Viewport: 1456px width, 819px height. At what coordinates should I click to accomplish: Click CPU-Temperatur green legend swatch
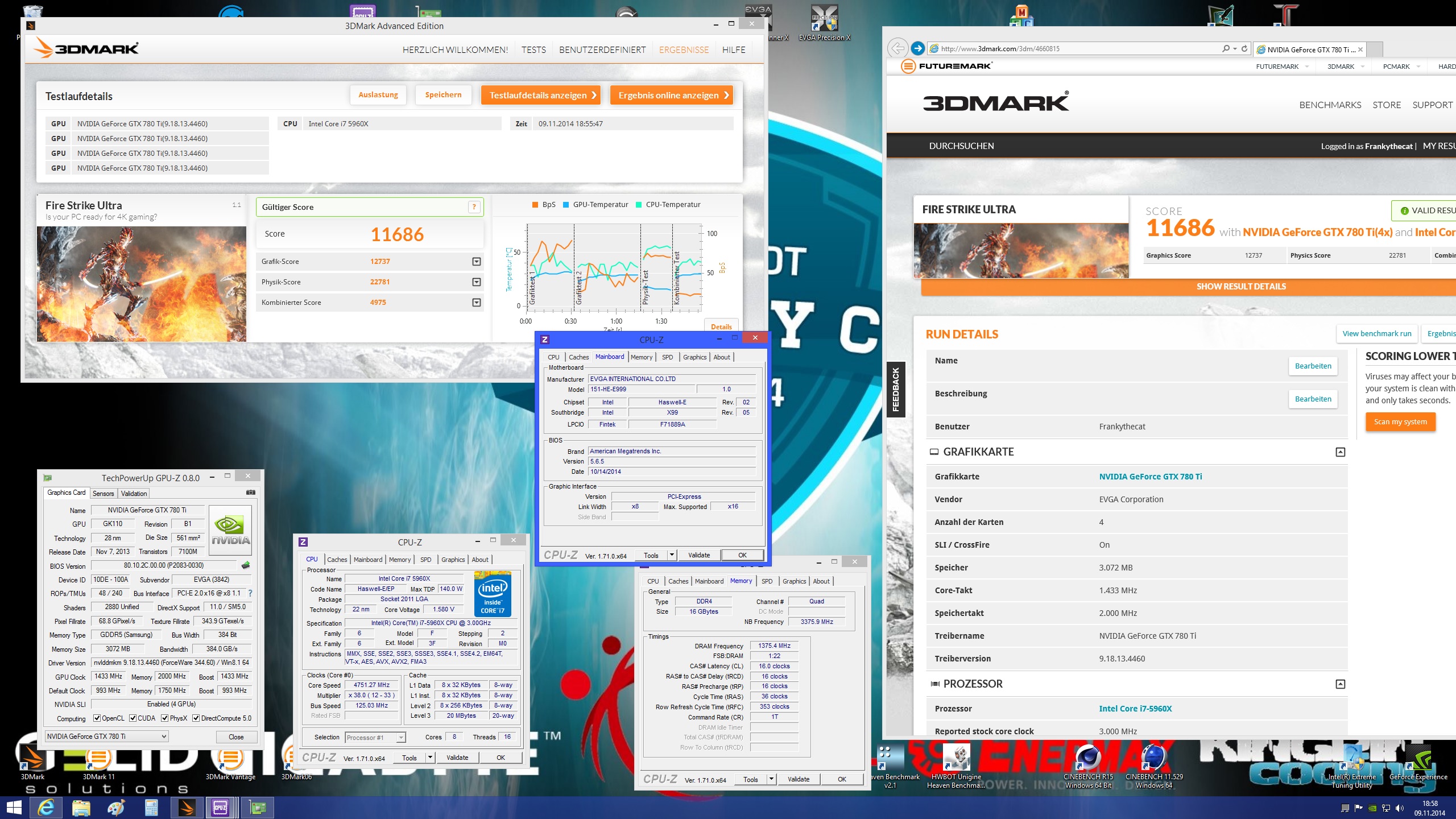click(x=639, y=205)
